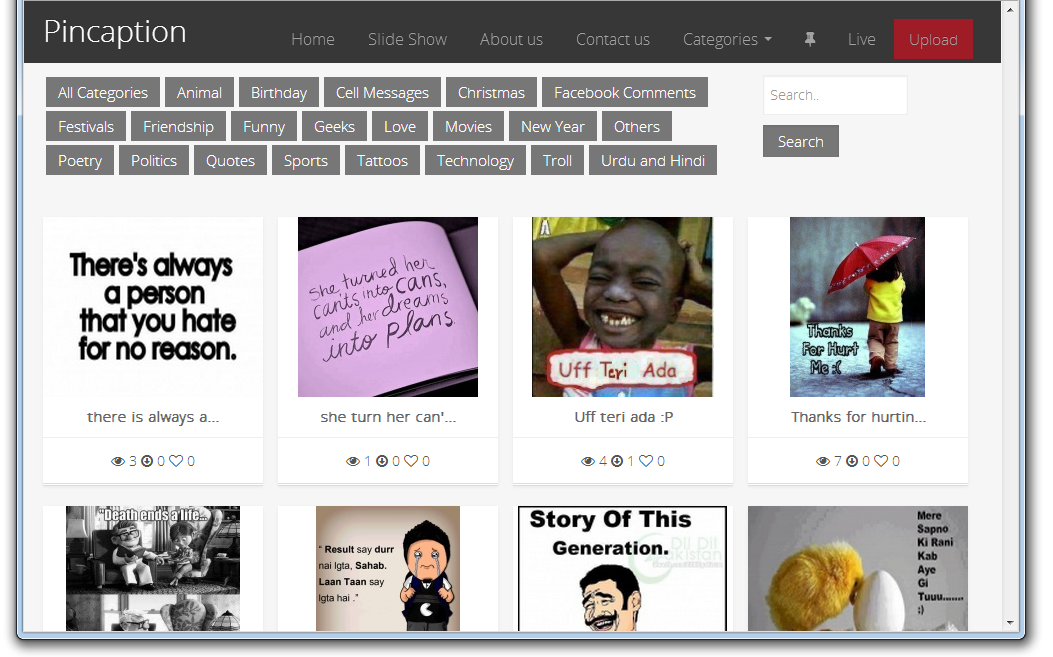Click the eye views icon under 'there is always a...'

(x=118, y=462)
